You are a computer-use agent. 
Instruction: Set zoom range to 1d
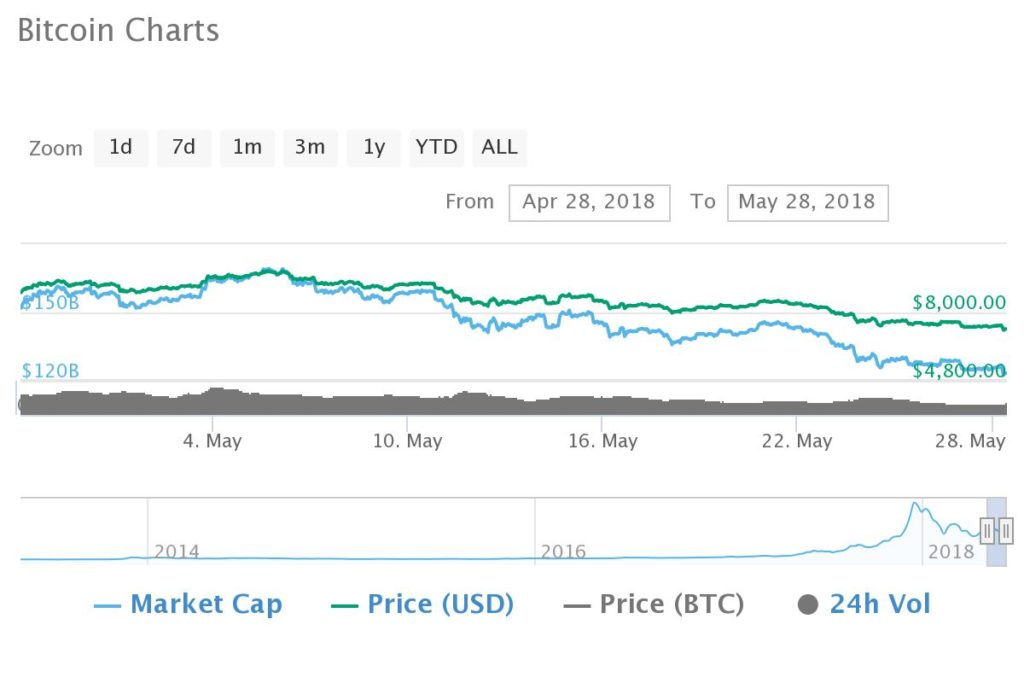[x=121, y=148]
